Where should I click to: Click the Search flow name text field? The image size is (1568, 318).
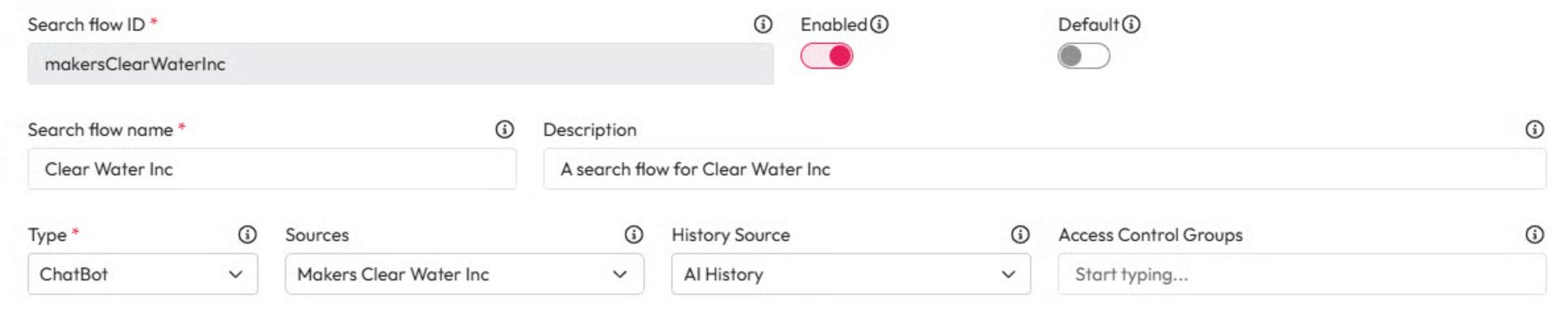272,169
